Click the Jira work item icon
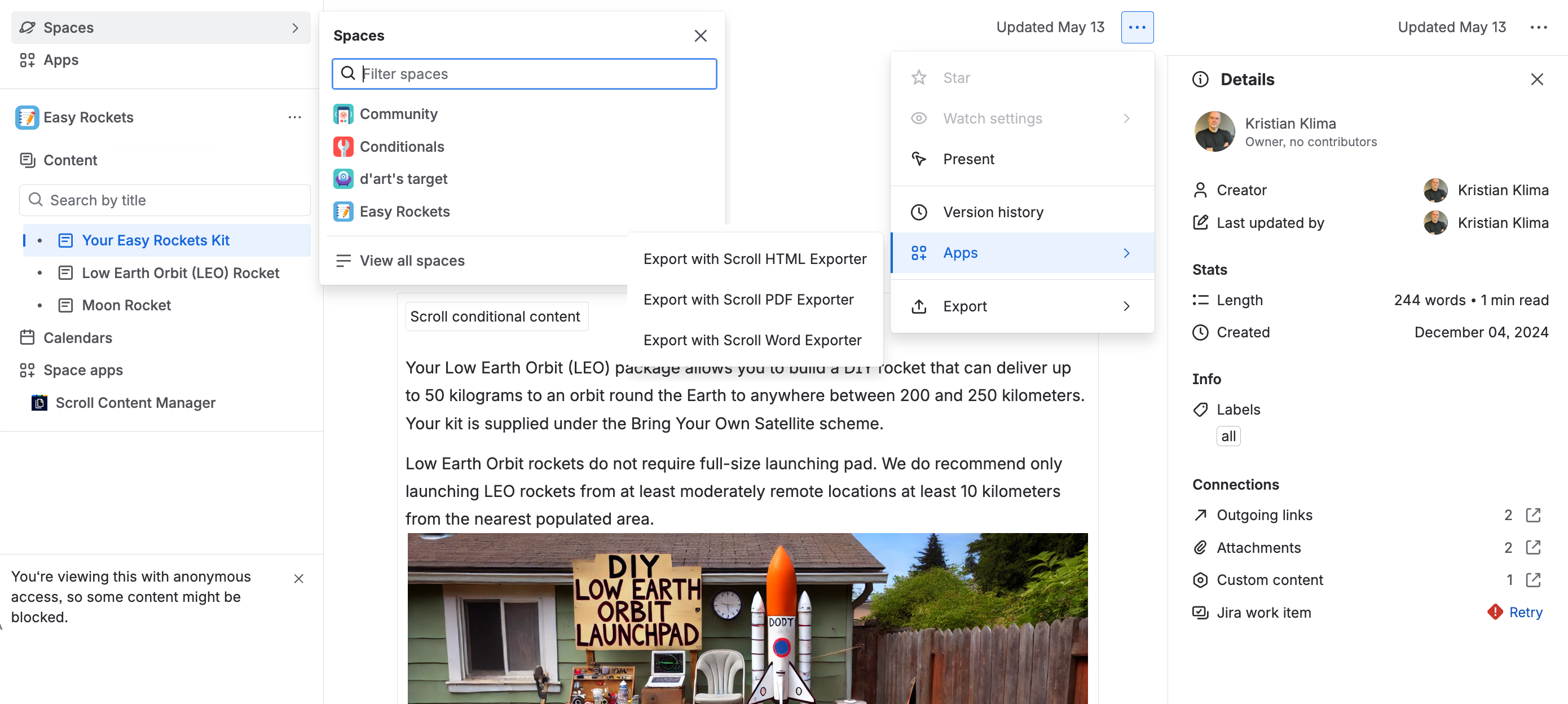Image resolution: width=1568 pixels, height=704 pixels. (x=1200, y=612)
